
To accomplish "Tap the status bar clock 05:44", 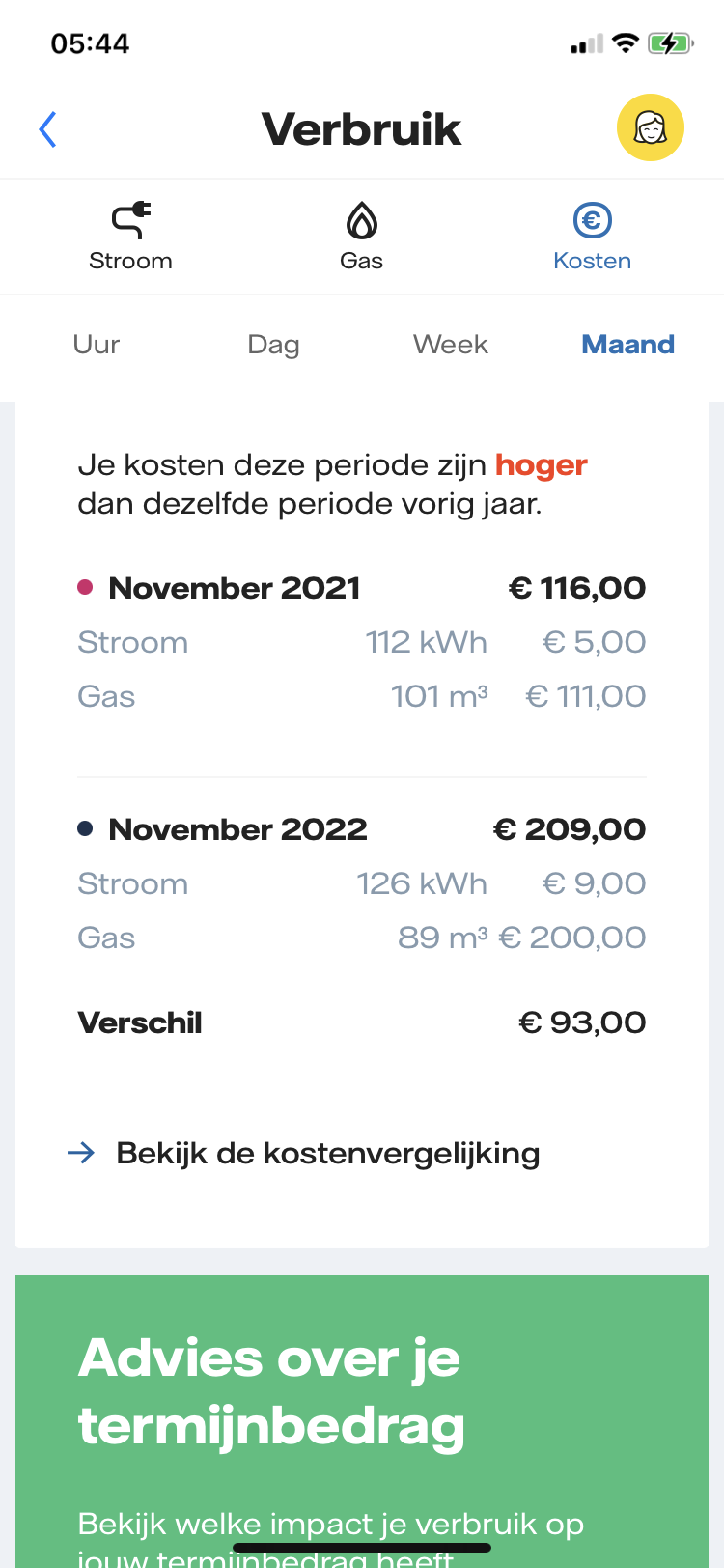I will (x=90, y=43).
